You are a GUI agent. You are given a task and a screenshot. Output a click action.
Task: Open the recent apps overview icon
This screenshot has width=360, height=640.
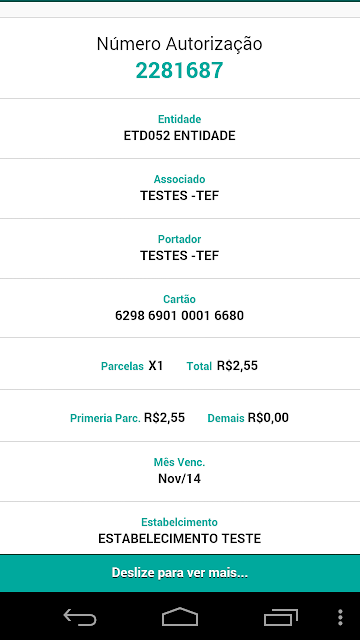pyautogui.click(x=280, y=617)
